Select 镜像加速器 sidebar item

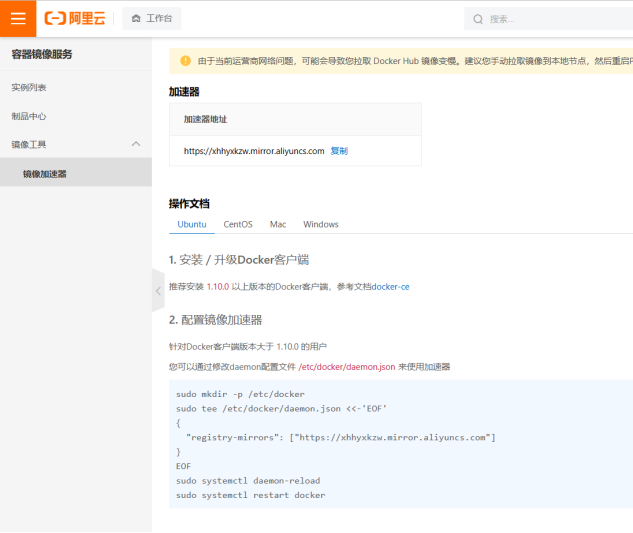pyautogui.click(x=76, y=172)
